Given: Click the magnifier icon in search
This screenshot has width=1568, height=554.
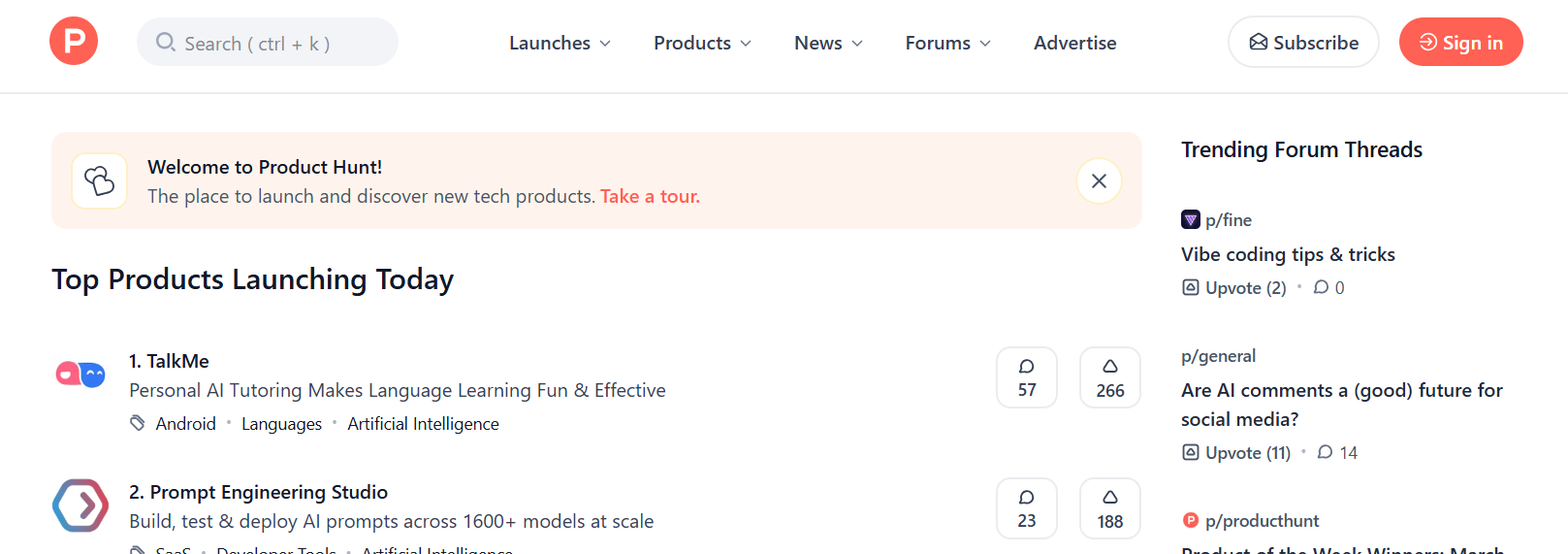Looking at the screenshot, I should click(166, 43).
